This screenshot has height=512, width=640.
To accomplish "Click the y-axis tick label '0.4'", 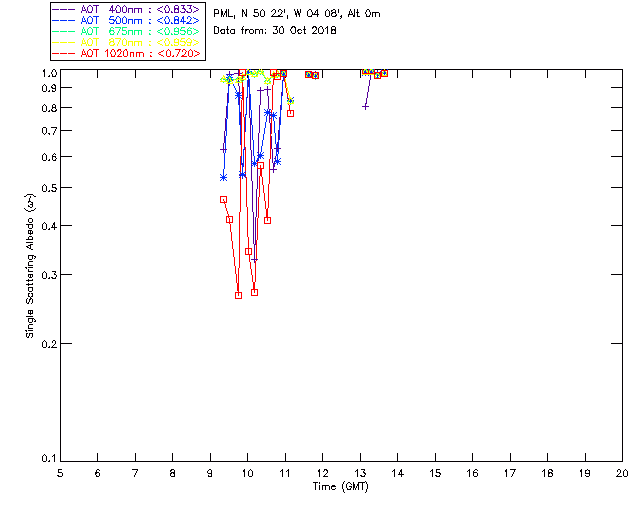I will 49,226.
